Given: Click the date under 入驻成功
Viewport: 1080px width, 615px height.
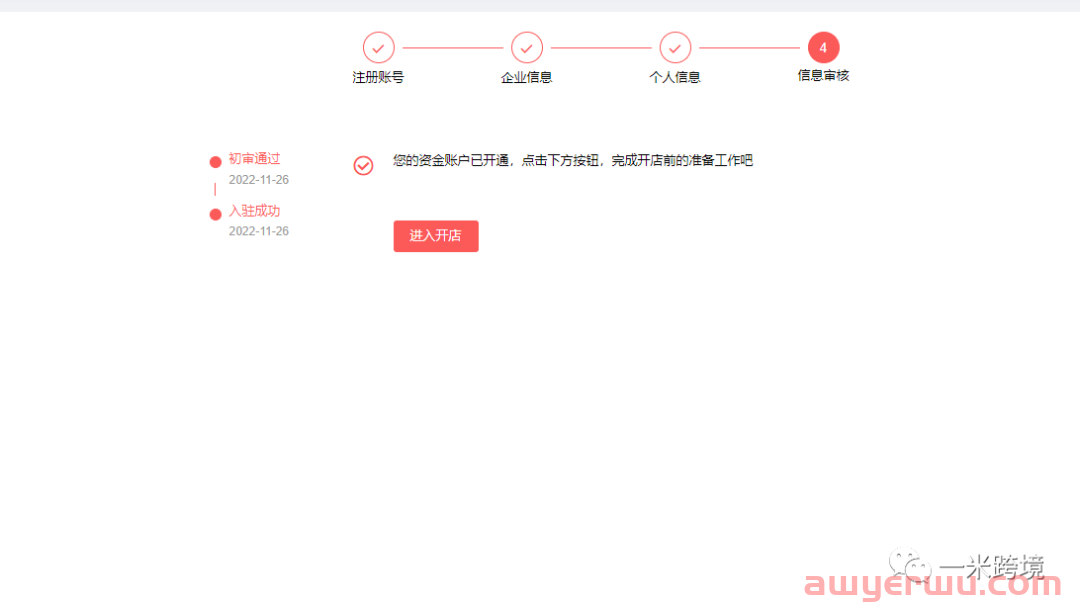Looking at the screenshot, I should [258, 231].
